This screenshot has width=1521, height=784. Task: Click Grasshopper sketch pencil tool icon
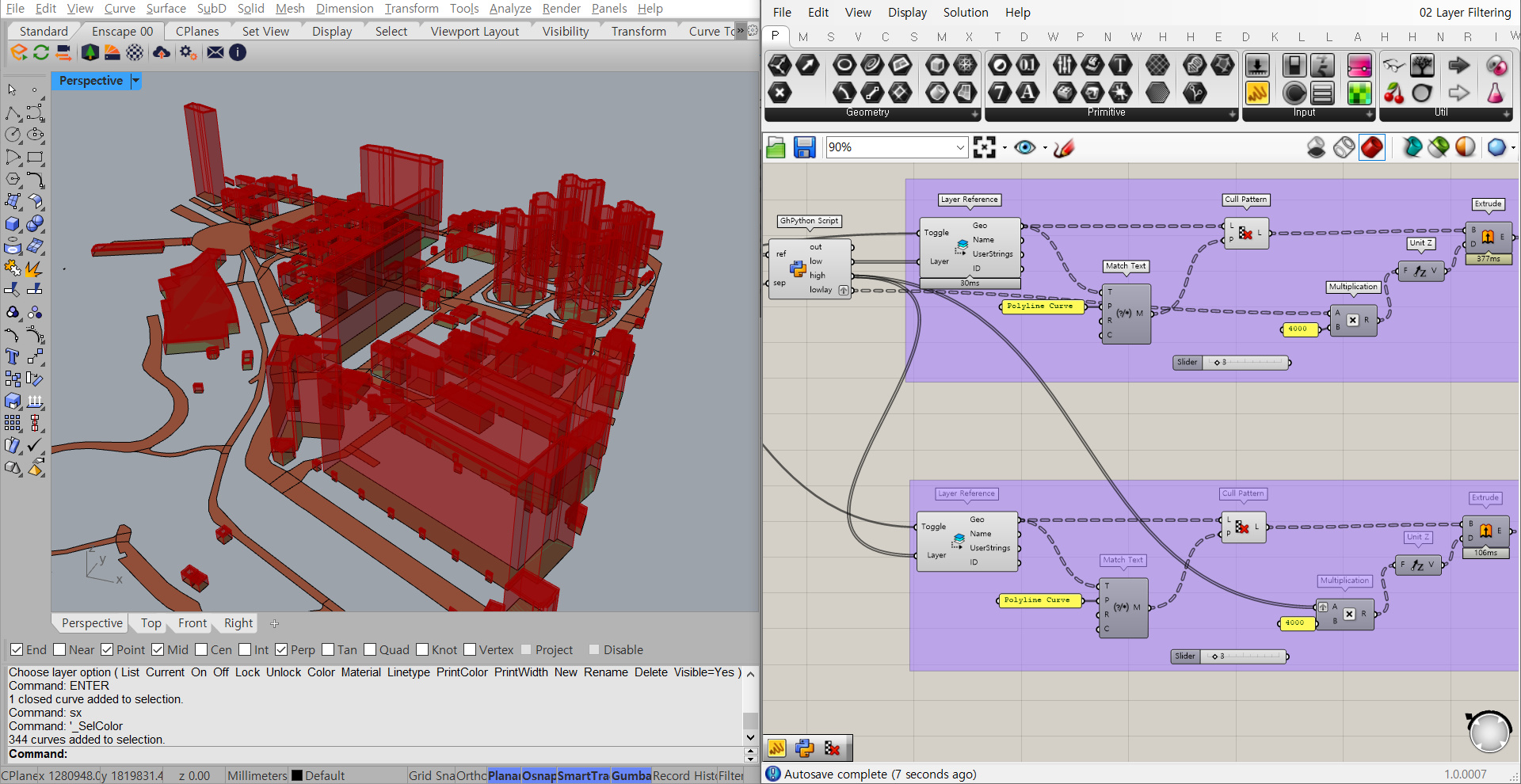pos(1064,147)
